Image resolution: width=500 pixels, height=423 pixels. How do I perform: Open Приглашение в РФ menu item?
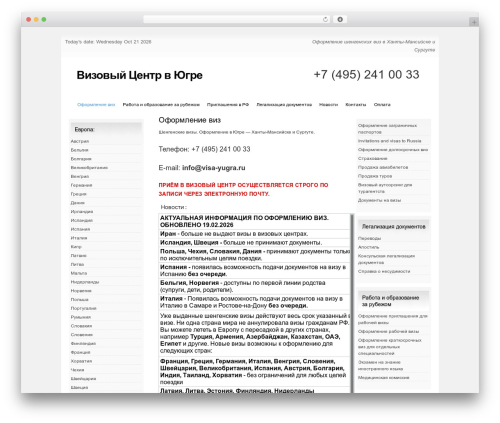pyautogui.click(x=228, y=105)
